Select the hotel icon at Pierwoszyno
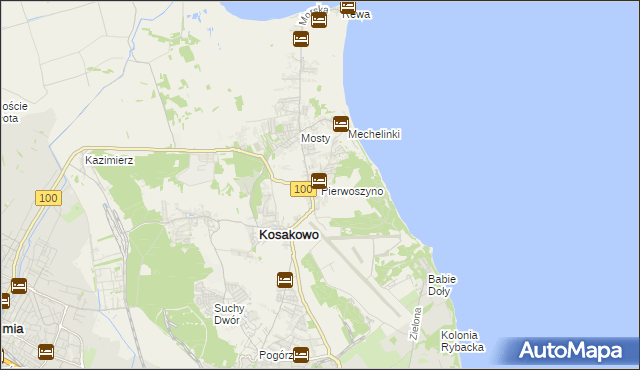 pyautogui.click(x=319, y=181)
